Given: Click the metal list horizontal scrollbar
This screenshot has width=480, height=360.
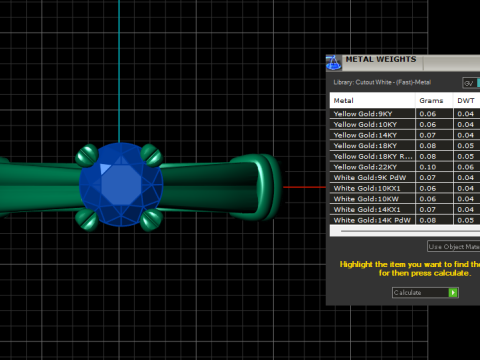Looking at the screenshot, I should pos(405,231).
